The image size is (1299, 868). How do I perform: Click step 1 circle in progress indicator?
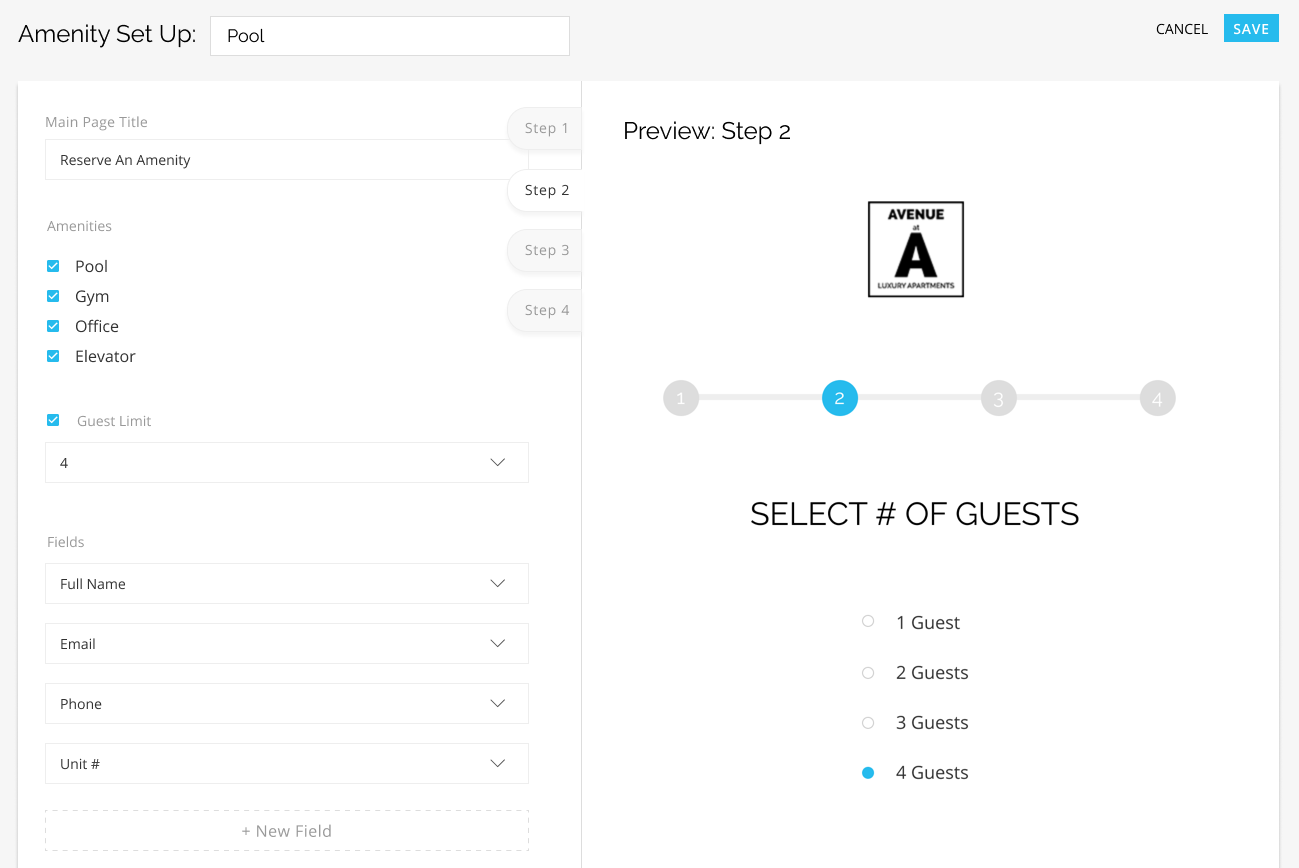pos(681,398)
